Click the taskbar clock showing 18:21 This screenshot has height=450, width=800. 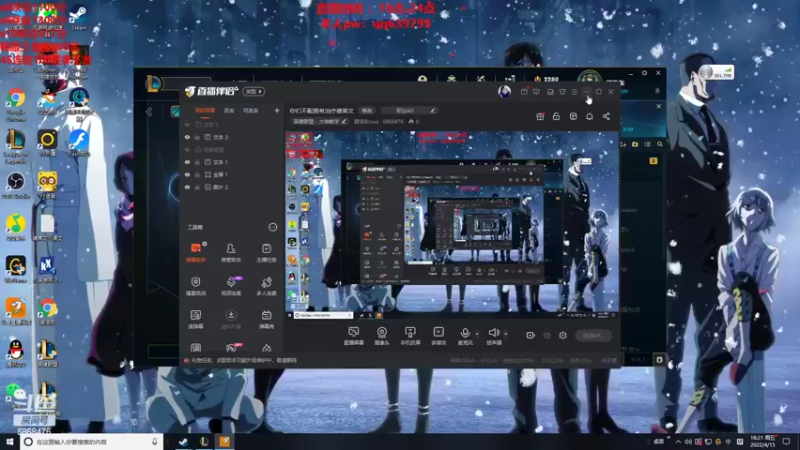pyautogui.click(x=764, y=441)
